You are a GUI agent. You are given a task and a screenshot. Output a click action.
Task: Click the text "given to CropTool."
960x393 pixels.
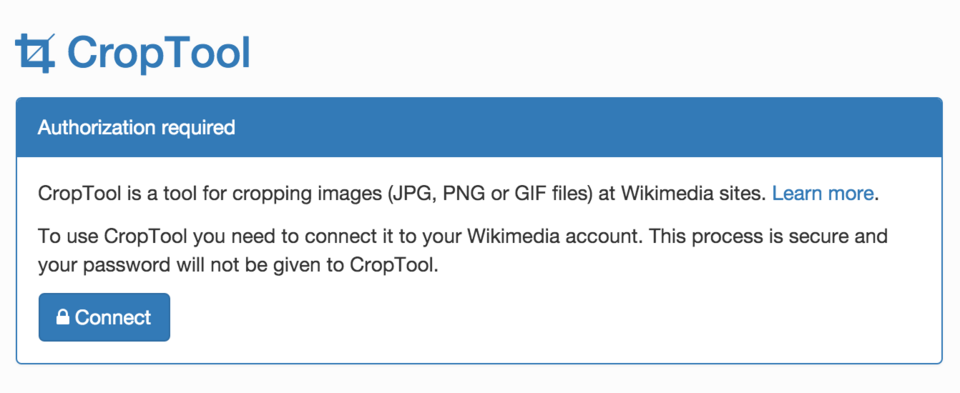[379, 267]
